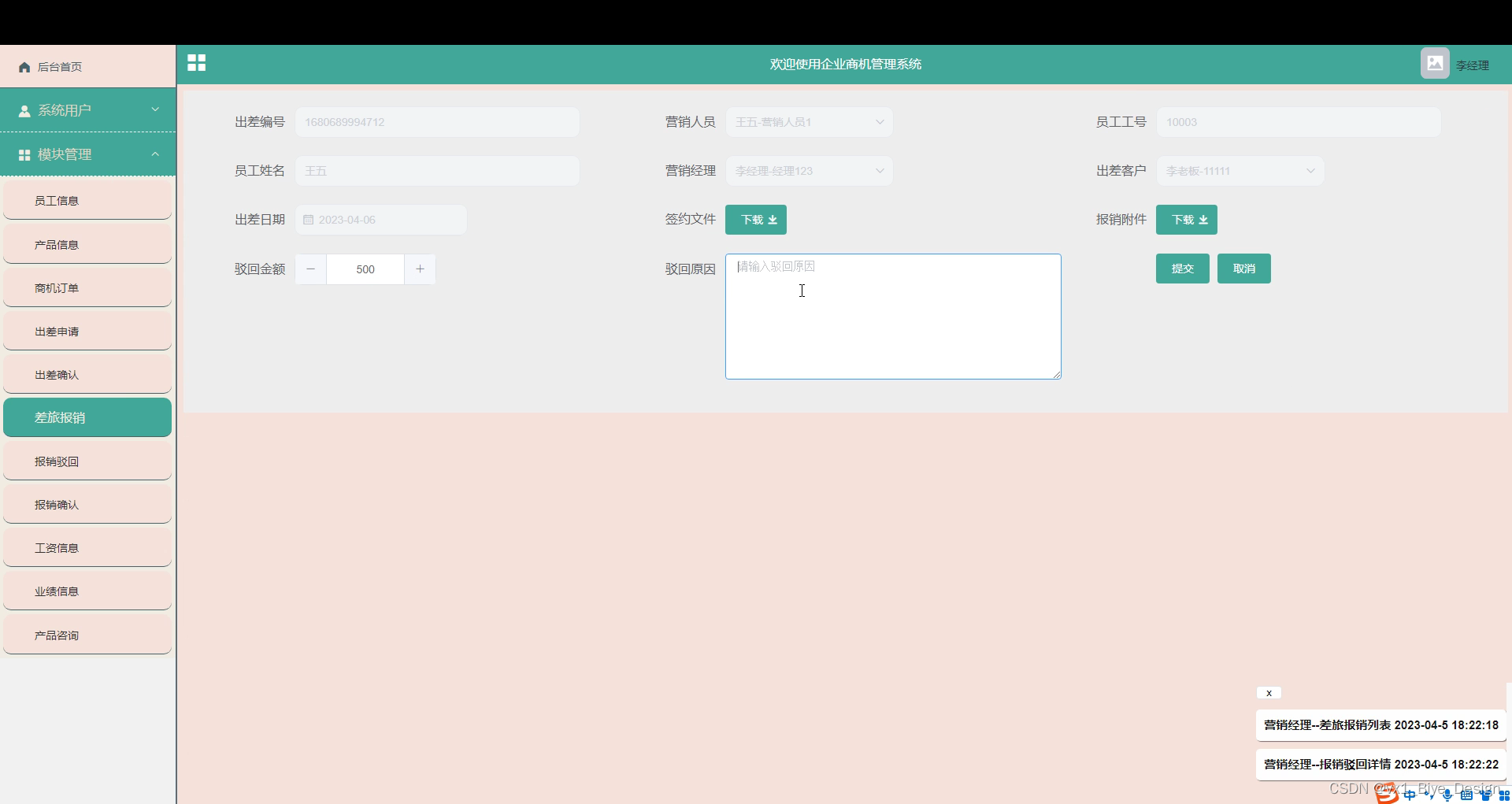Download the 签约文件 file
Screen dimensions: 1512x804
pos(756,220)
